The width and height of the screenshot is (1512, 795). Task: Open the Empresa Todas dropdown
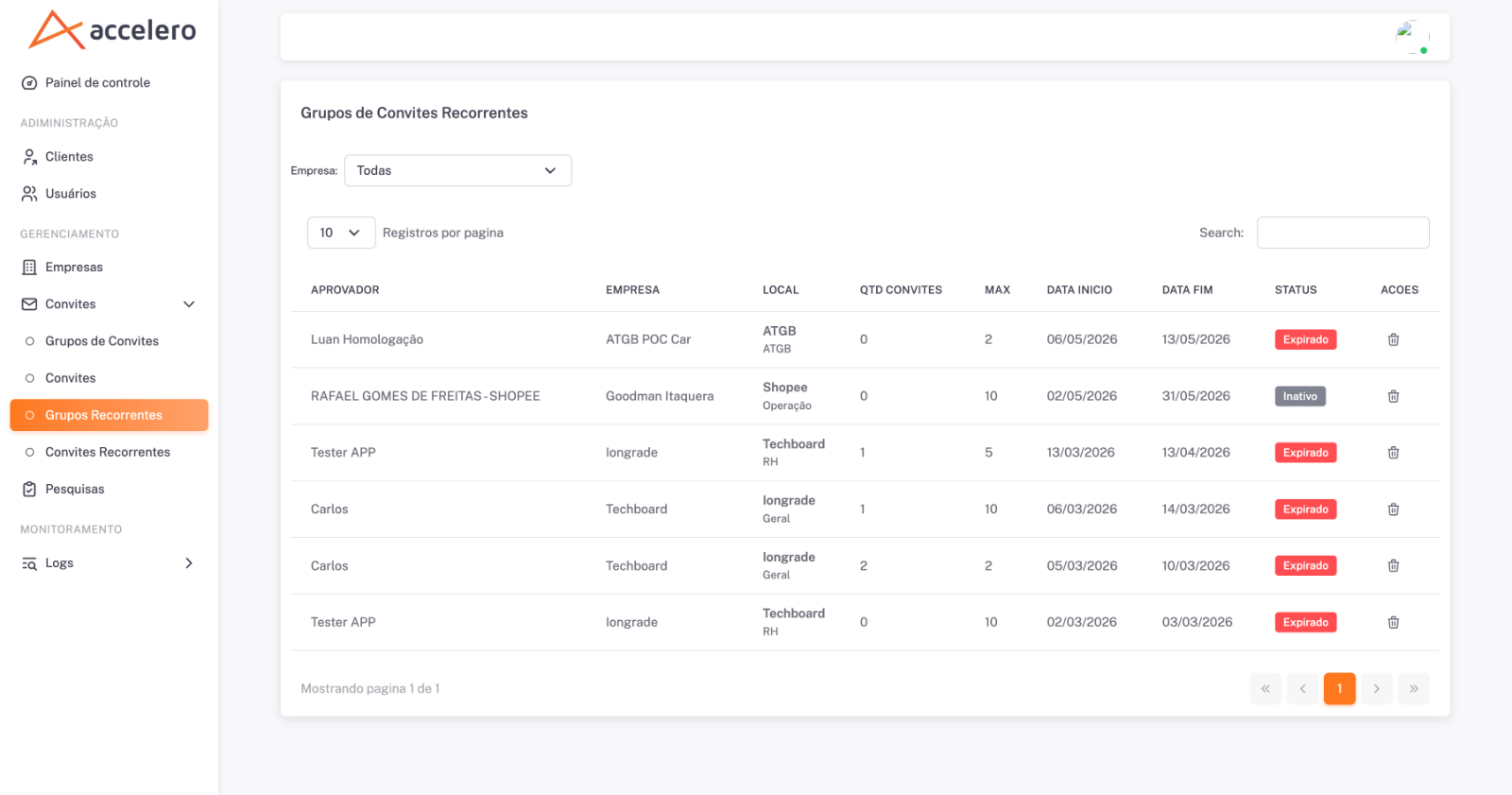tap(457, 170)
